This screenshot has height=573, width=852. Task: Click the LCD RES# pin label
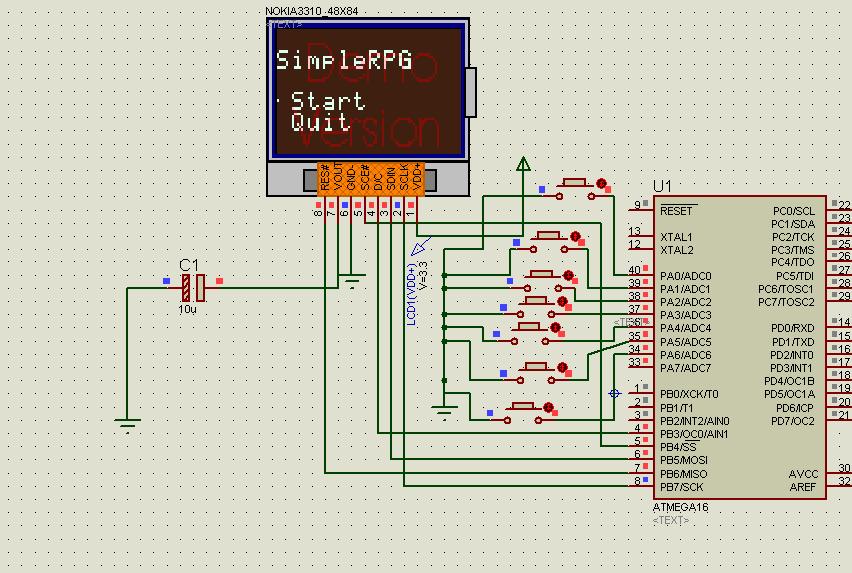(324, 178)
